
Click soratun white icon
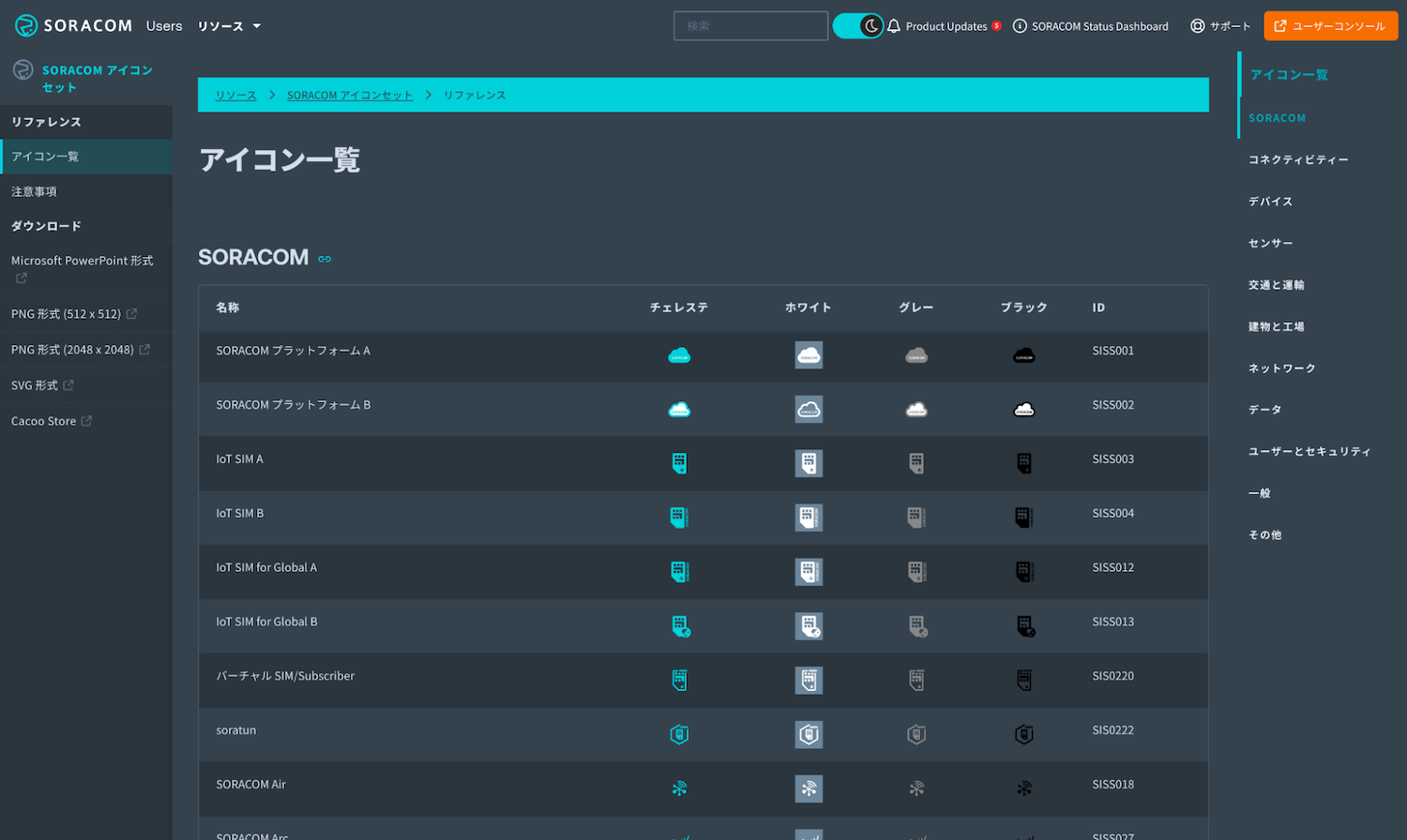click(809, 734)
